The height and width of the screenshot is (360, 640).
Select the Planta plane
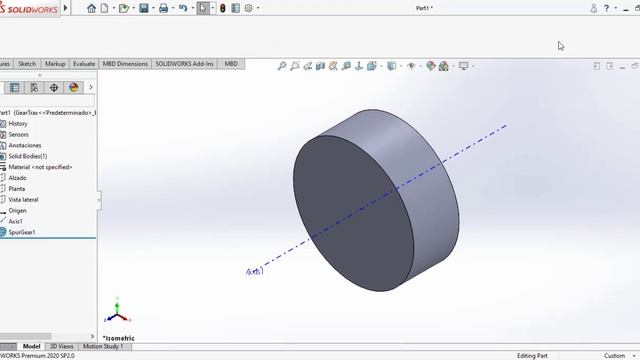(x=17, y=189)
